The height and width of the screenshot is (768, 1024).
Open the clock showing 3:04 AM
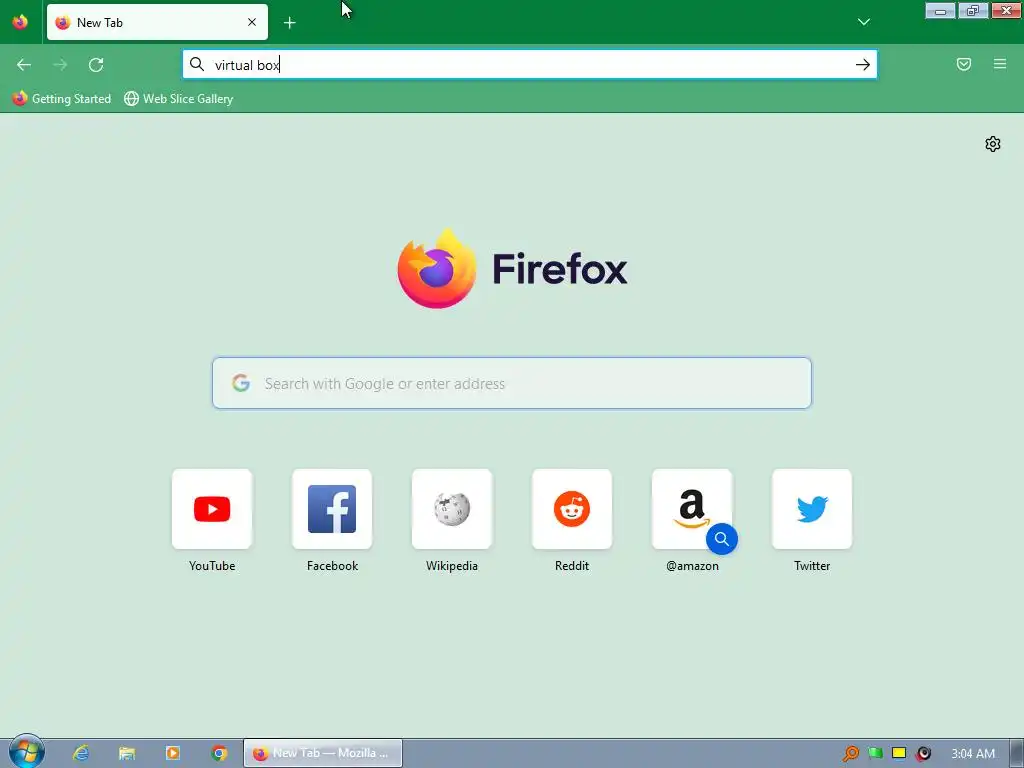[x=972, y=754]
